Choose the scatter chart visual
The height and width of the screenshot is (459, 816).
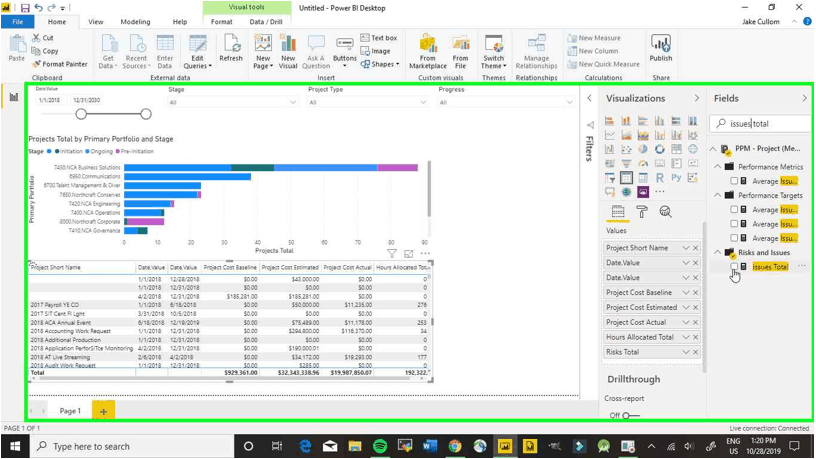pyautogui.click(x=626, y=149)
